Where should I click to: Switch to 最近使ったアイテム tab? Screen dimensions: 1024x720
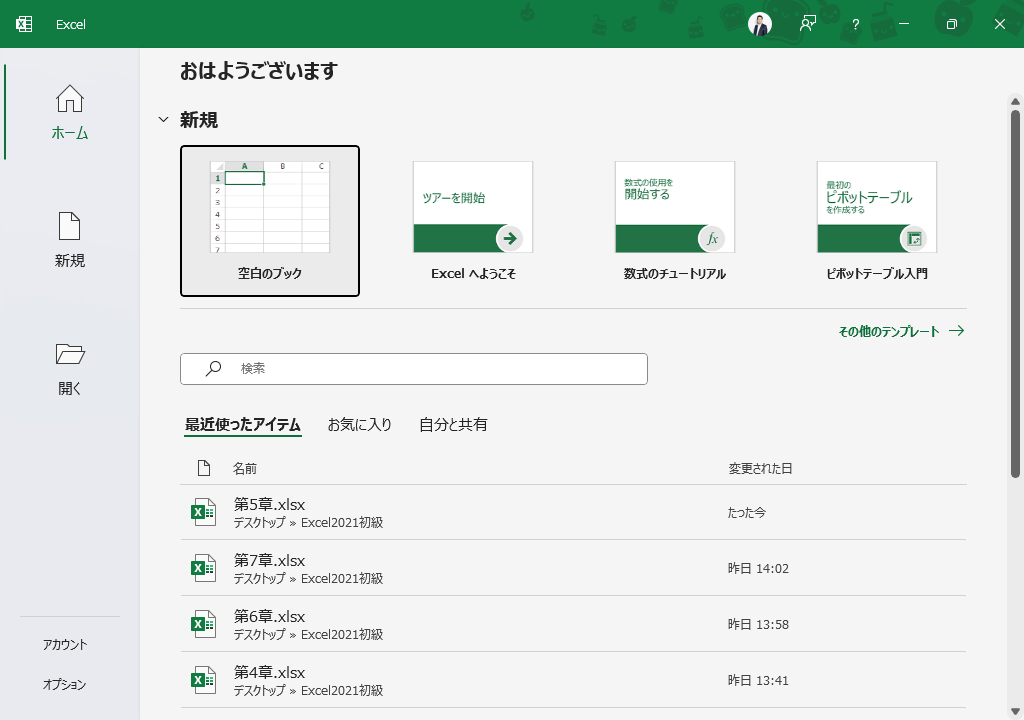[x=242, y=425]
